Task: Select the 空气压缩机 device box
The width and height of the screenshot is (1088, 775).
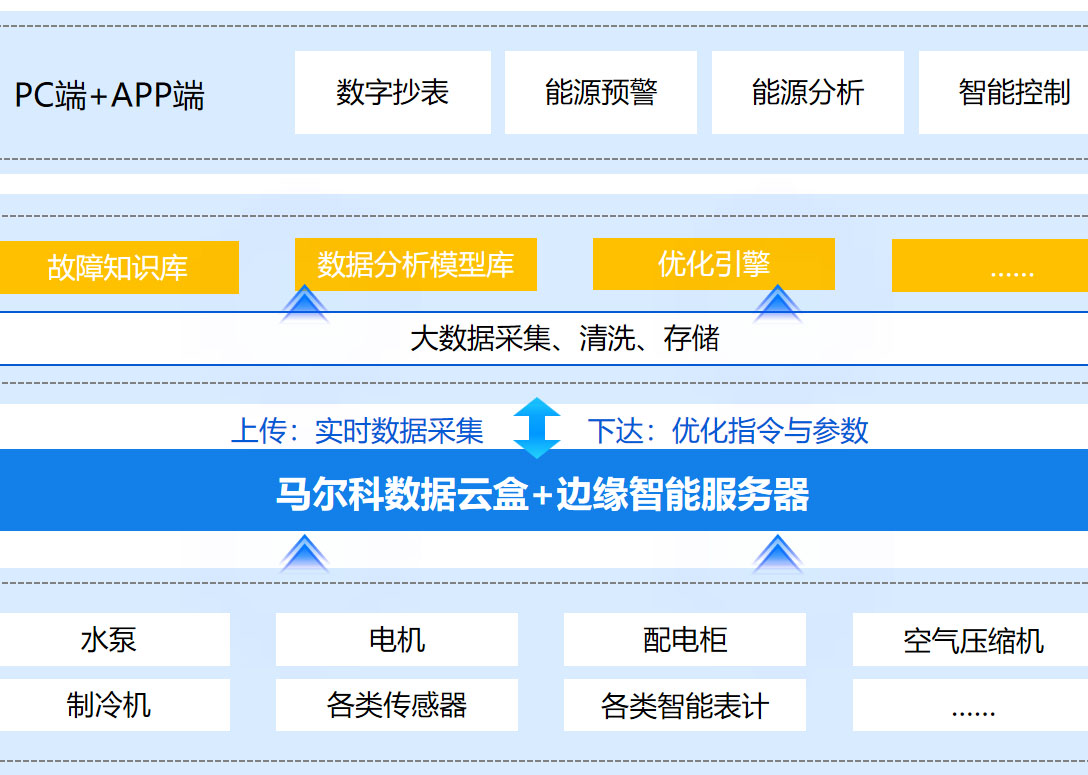Action: click(x=971, y=640)
